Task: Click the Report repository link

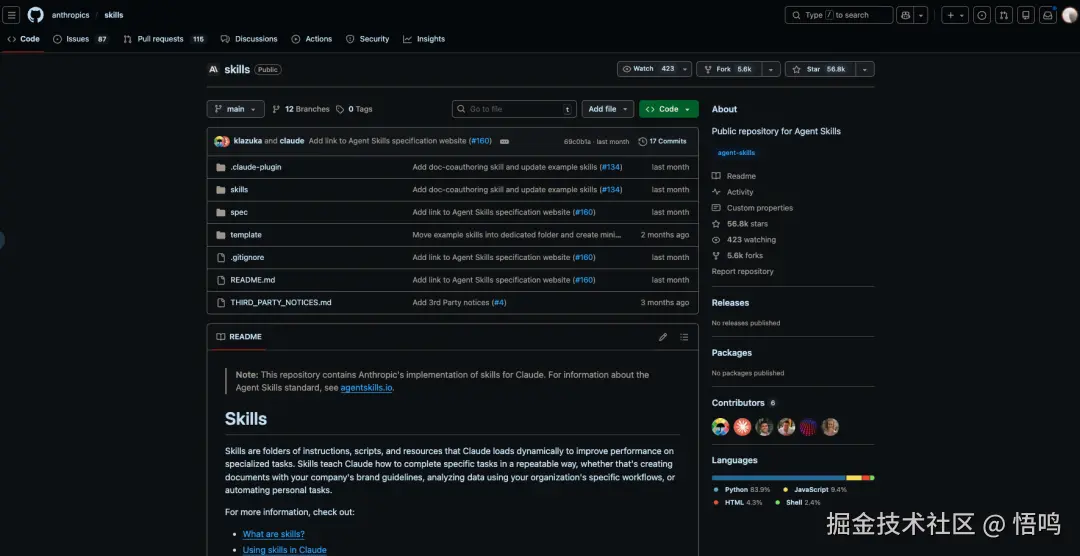Action: point(742,271)
